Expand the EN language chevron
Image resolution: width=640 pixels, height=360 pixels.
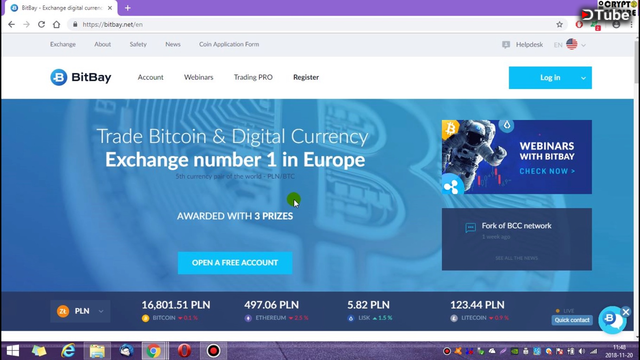[583, 45]
